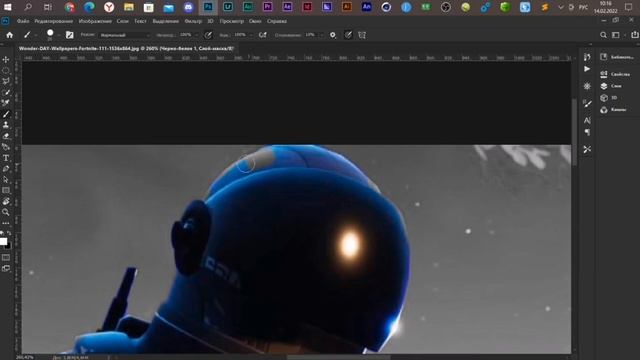Open the smoothing value dropdown
Screen dimensions: 640x360
pyautogui.click(x=321, y=35)
